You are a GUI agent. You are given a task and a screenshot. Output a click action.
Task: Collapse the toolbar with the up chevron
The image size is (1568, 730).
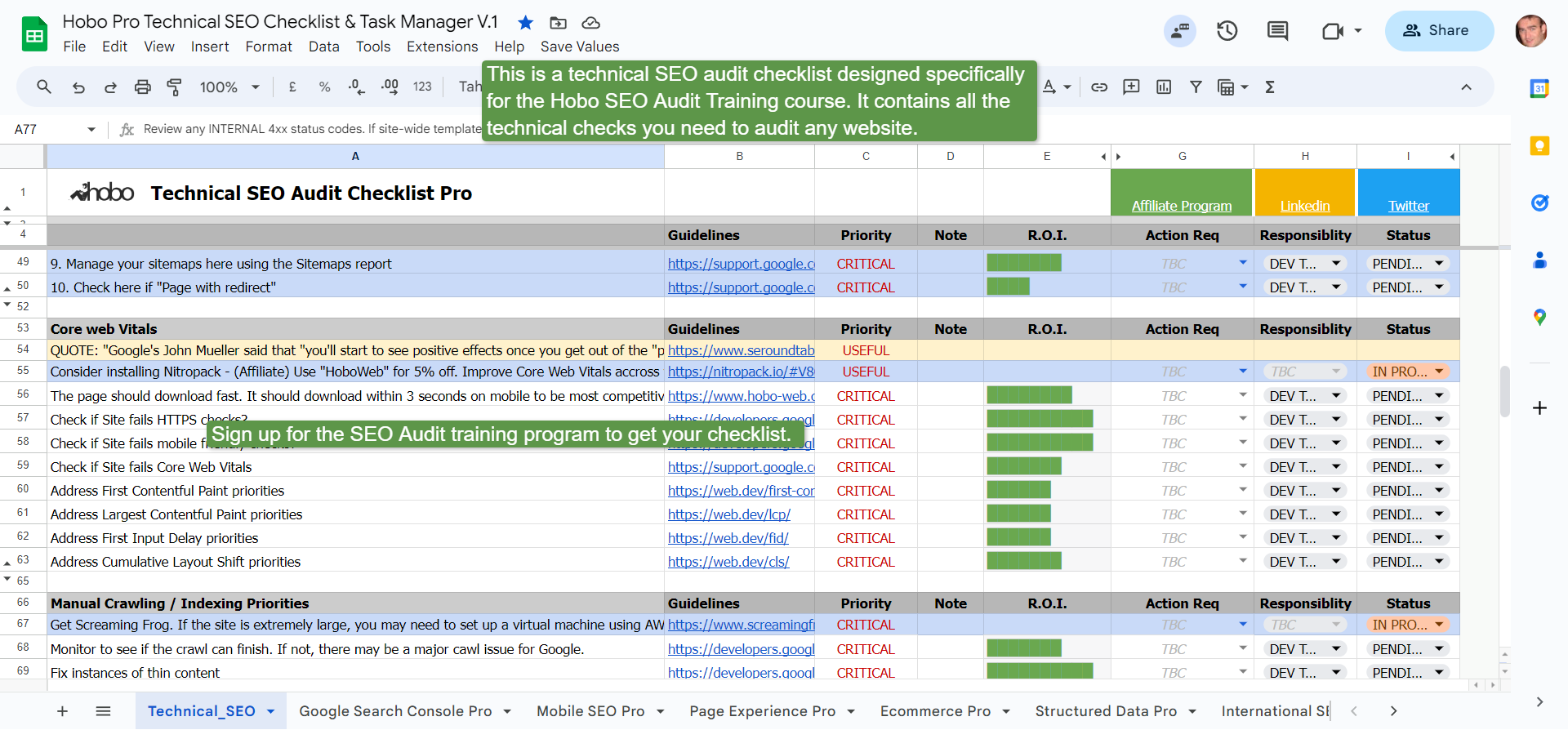pos(1466,87)
